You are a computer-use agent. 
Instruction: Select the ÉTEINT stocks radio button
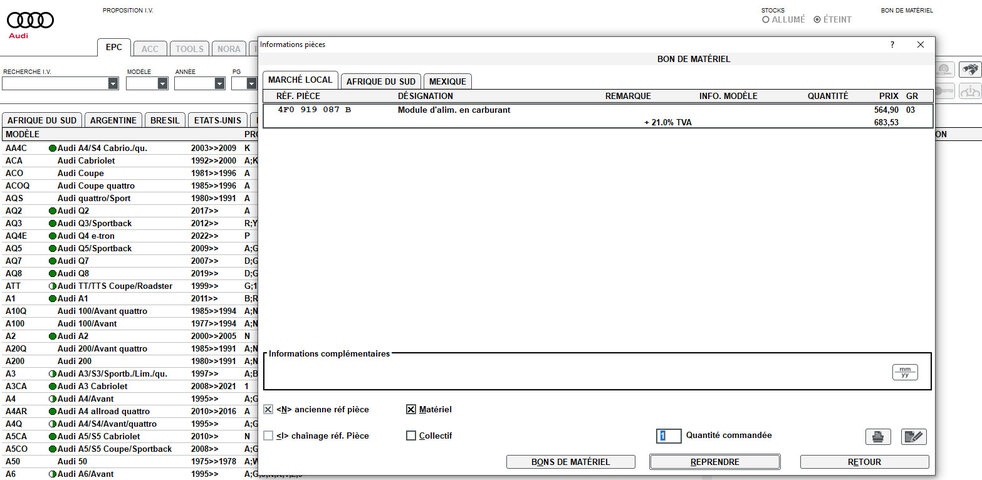817,20
